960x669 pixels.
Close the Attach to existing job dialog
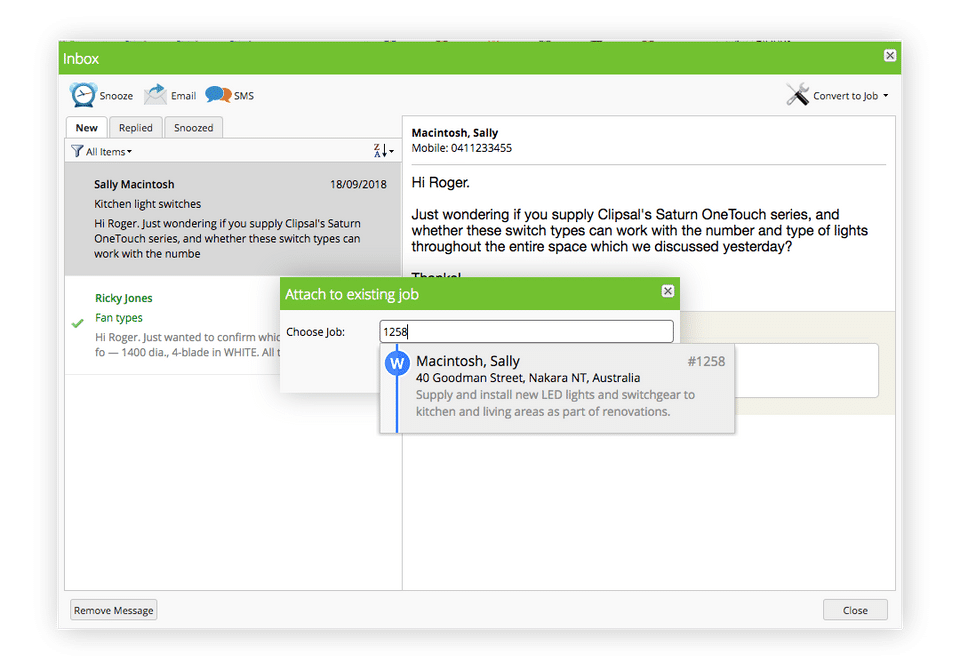(668, 291)
